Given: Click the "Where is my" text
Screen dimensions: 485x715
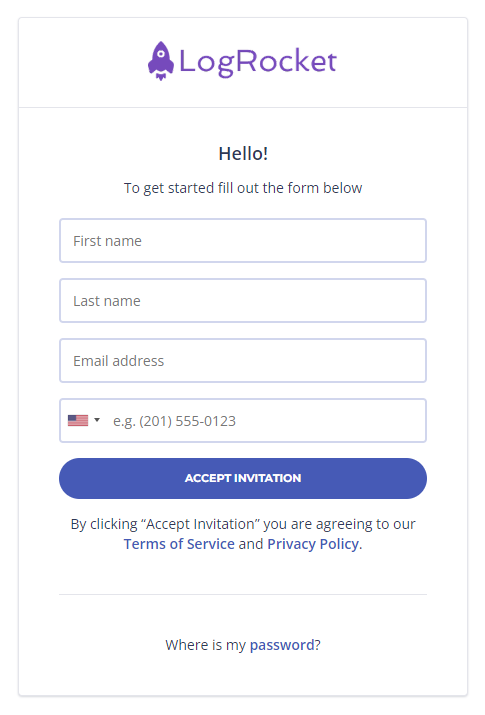Looking at the screenshot, I should [x=206, y=645].
